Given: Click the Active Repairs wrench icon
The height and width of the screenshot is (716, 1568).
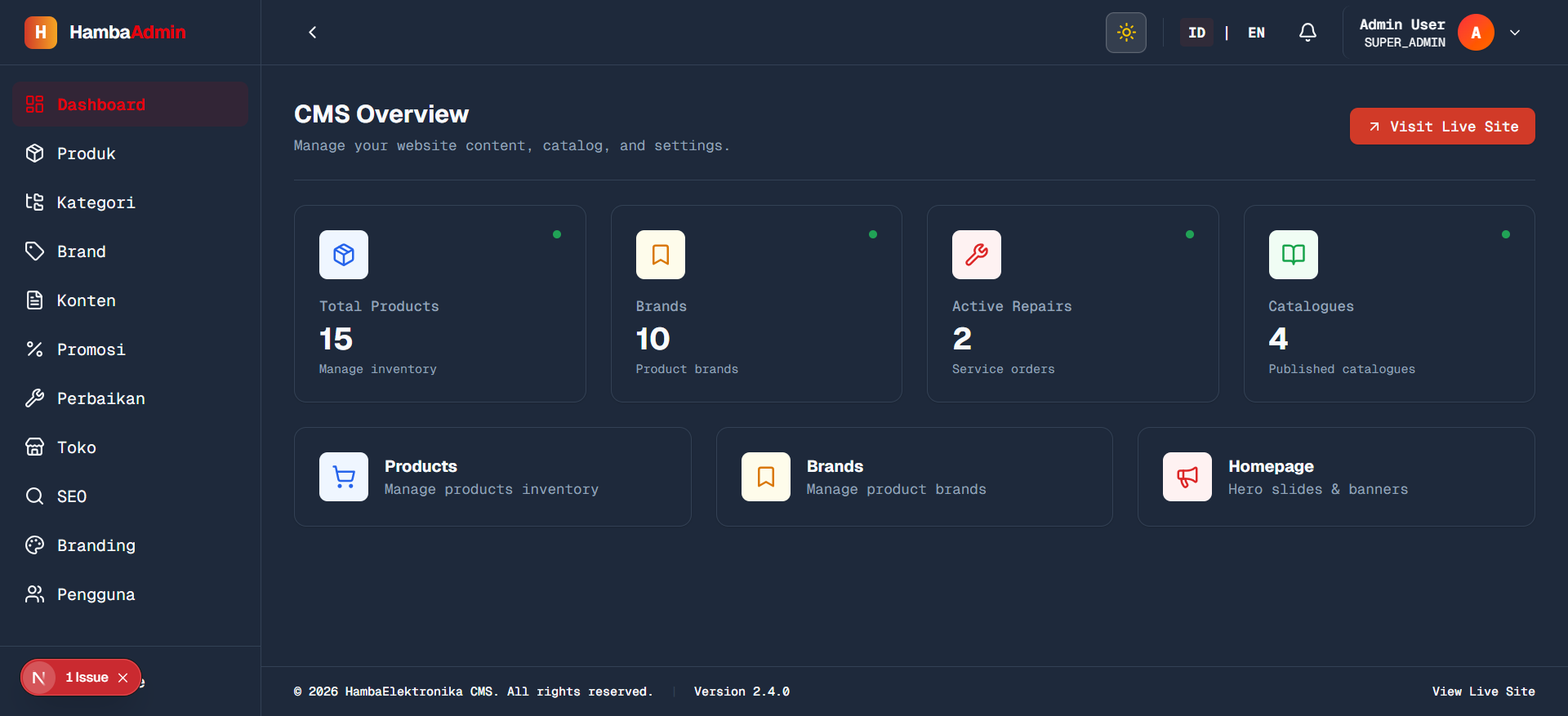Looking at the screenshot, I should pyautogui.click(x=977, y=255).
